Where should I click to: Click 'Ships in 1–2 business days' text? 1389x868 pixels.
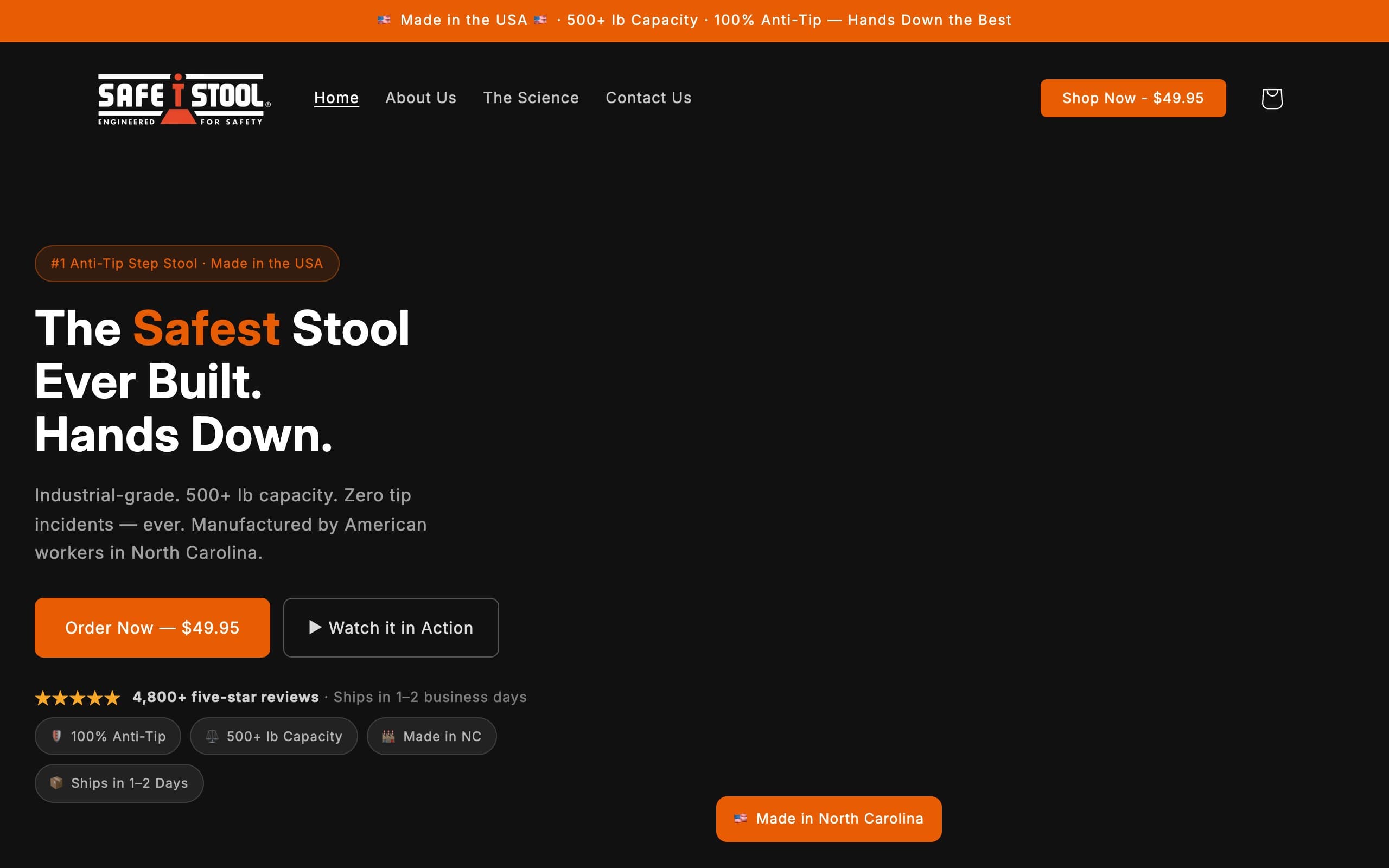coord(430,697)
